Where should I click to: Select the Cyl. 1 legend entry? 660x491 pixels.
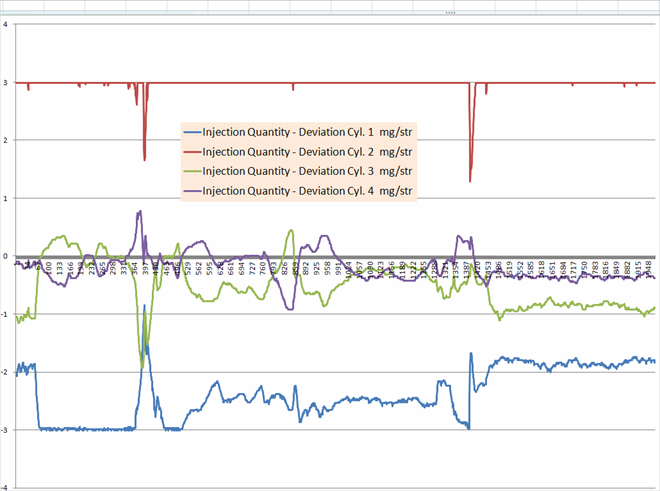298,132
